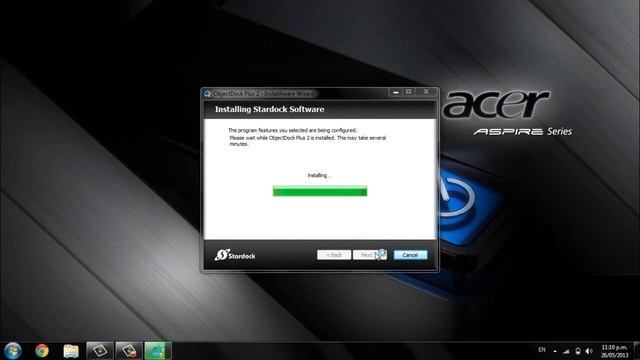Click the 'Installing Stardock Software' heading

pyautogui.click(x=269, y=109)
